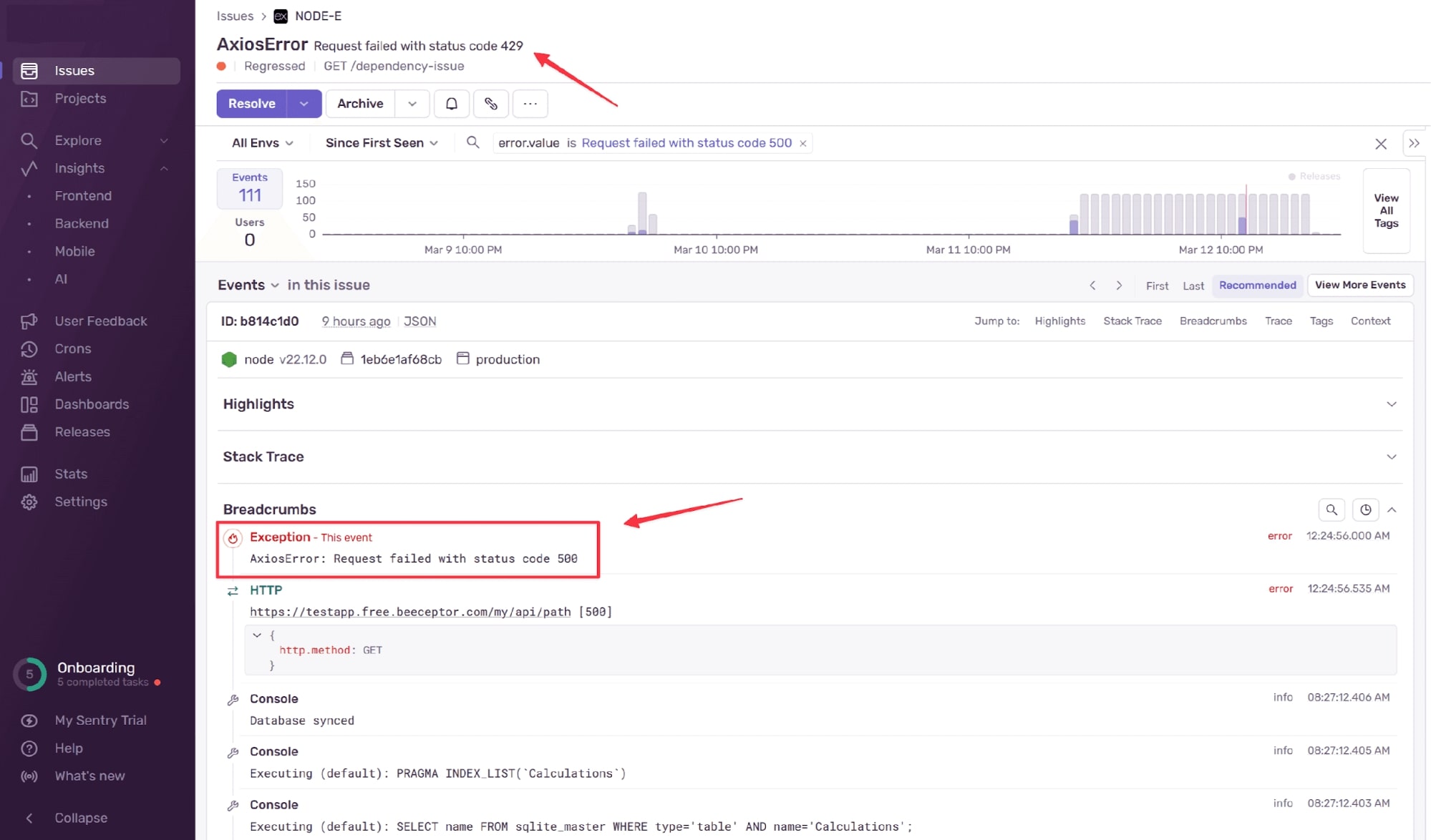Viewport: 1431px width, 840px height.
Task: Open the All Envs dropdown
Action: [x=261, y=142]
